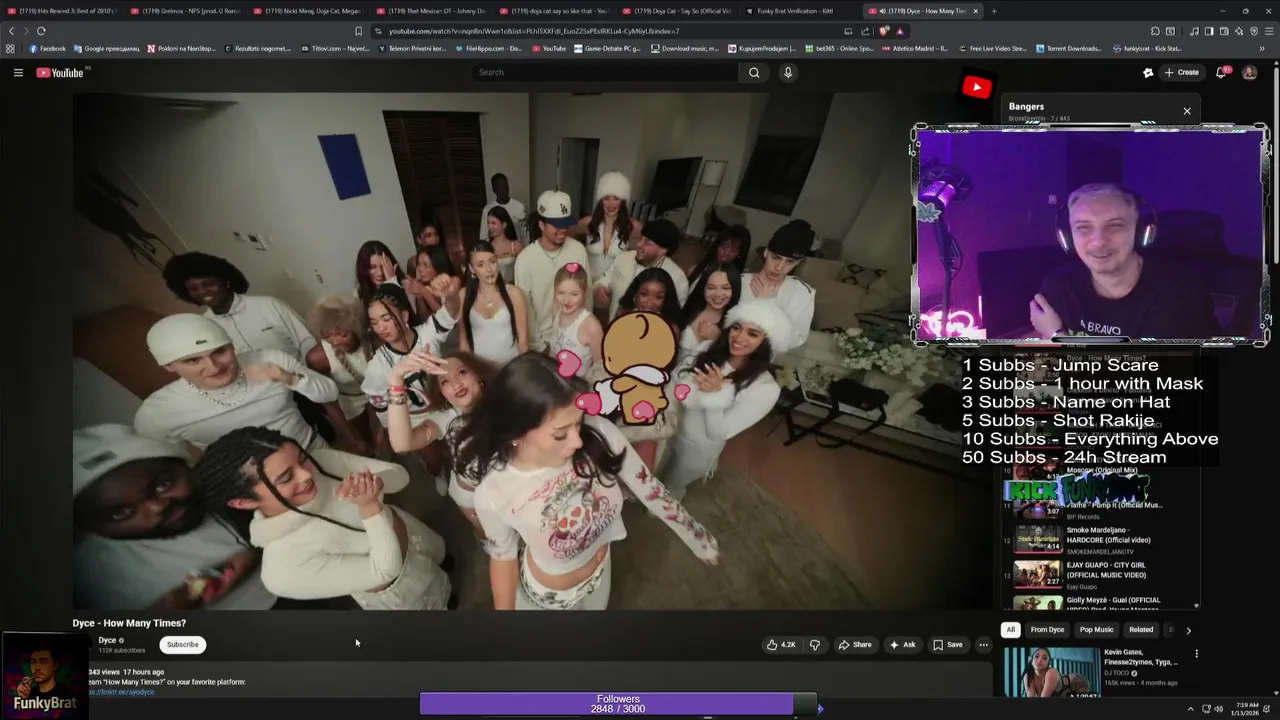
Task: Open YouTube notifications bell
Action: point(1221,72)
